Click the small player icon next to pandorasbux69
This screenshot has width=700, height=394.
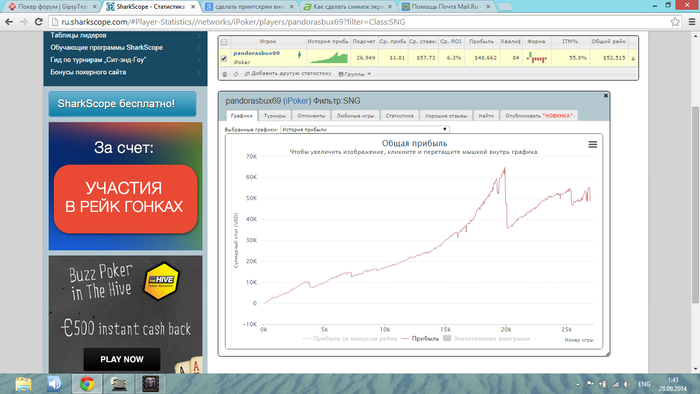pos(299,55)
